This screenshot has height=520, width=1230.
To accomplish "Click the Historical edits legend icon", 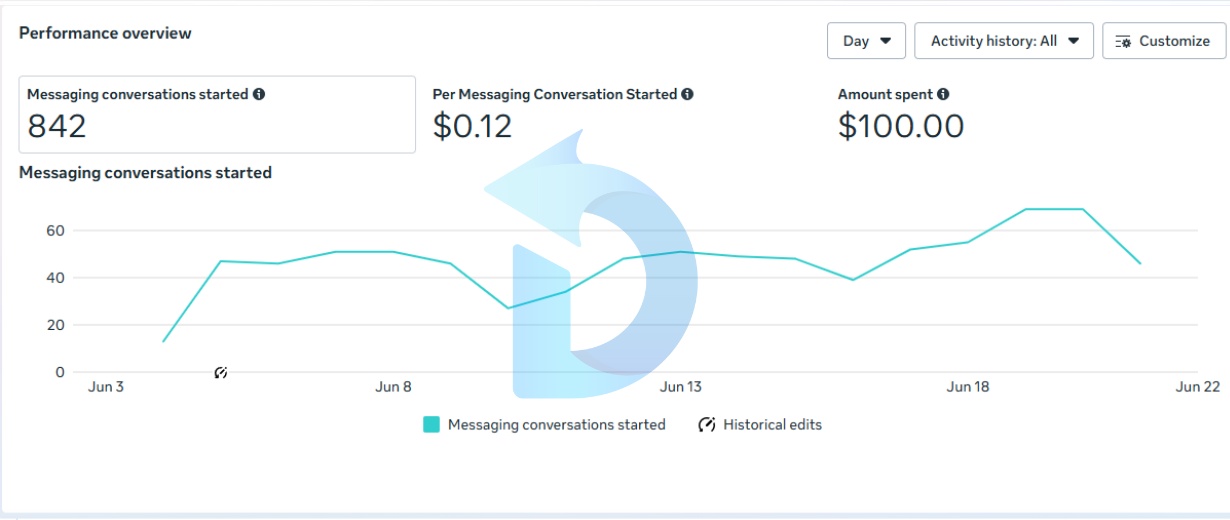I will (707, 425).
